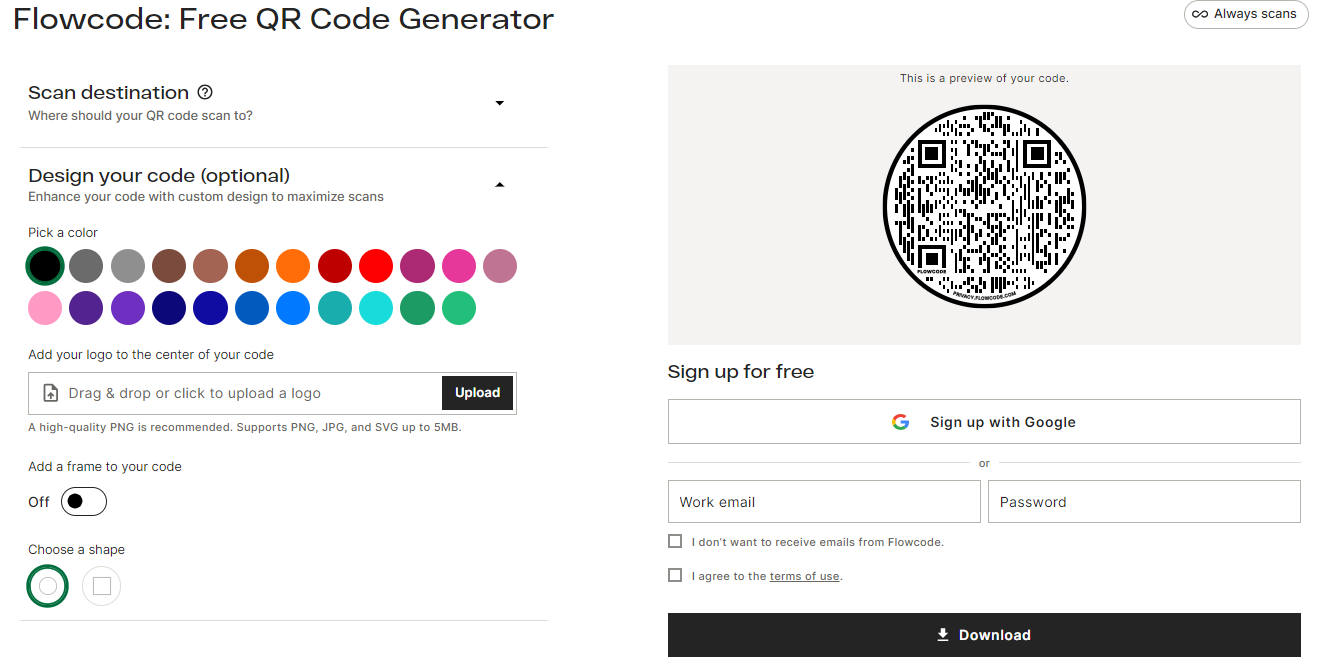Check "I don't want to receive emails from Flowcode"

(675, 540)
